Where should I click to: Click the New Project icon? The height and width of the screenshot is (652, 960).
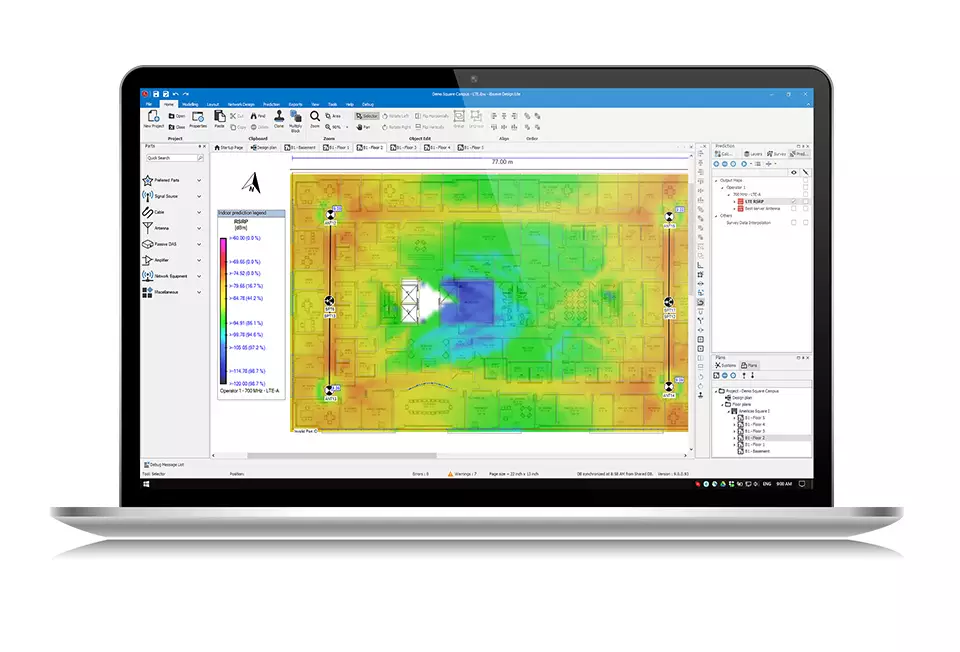coord(153,117)
